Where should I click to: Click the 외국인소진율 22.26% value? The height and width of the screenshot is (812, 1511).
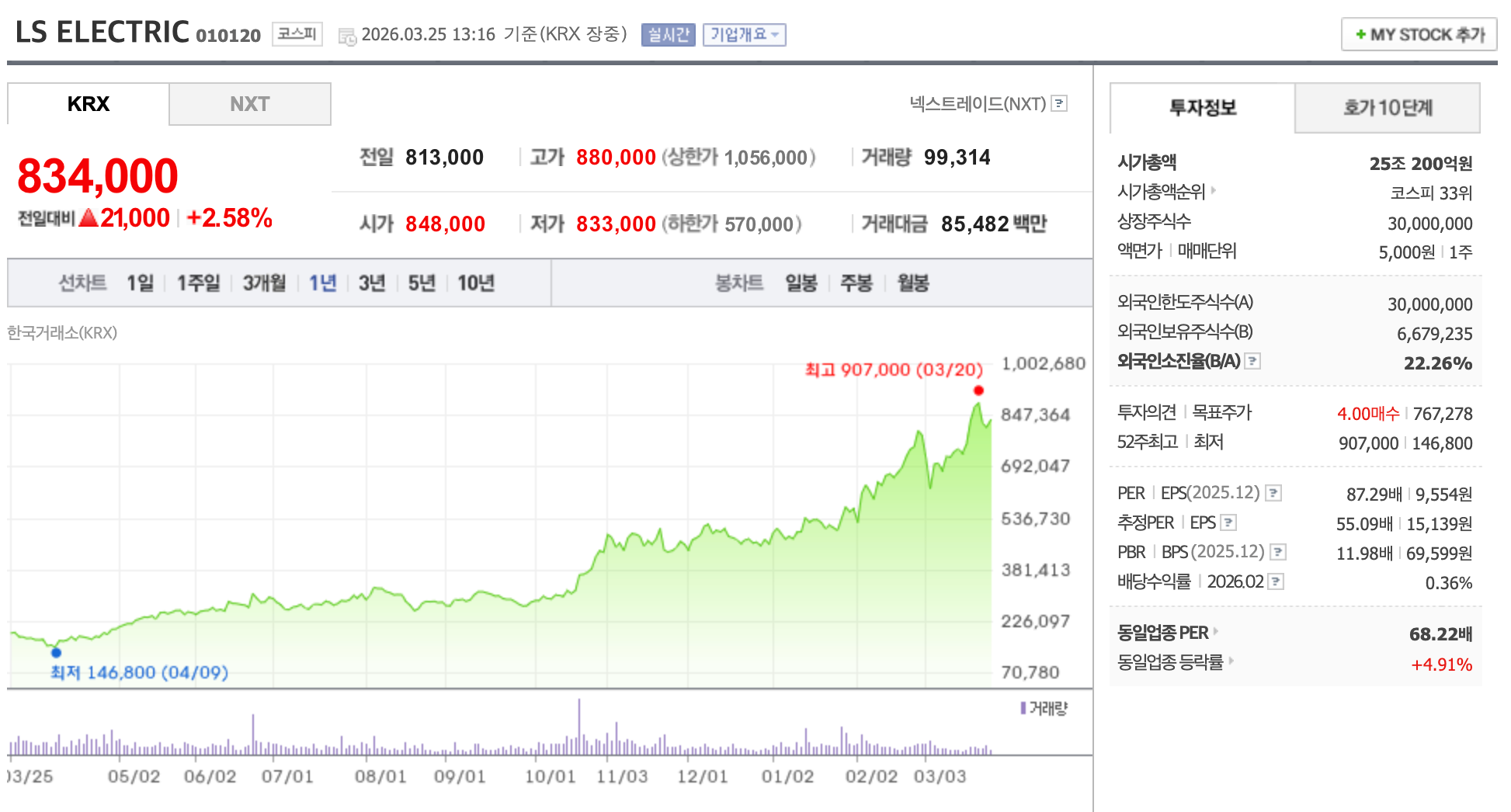[x=1438, y=363]
